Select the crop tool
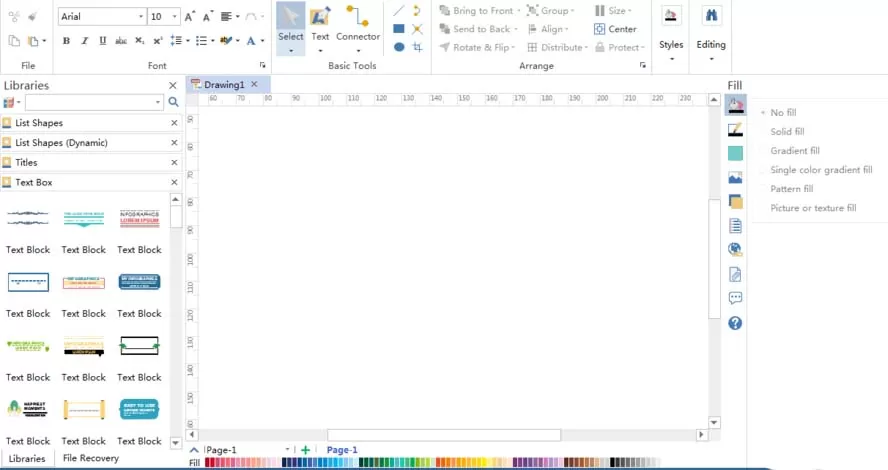This screenshot has width=888, height=470. click(417, 47)
